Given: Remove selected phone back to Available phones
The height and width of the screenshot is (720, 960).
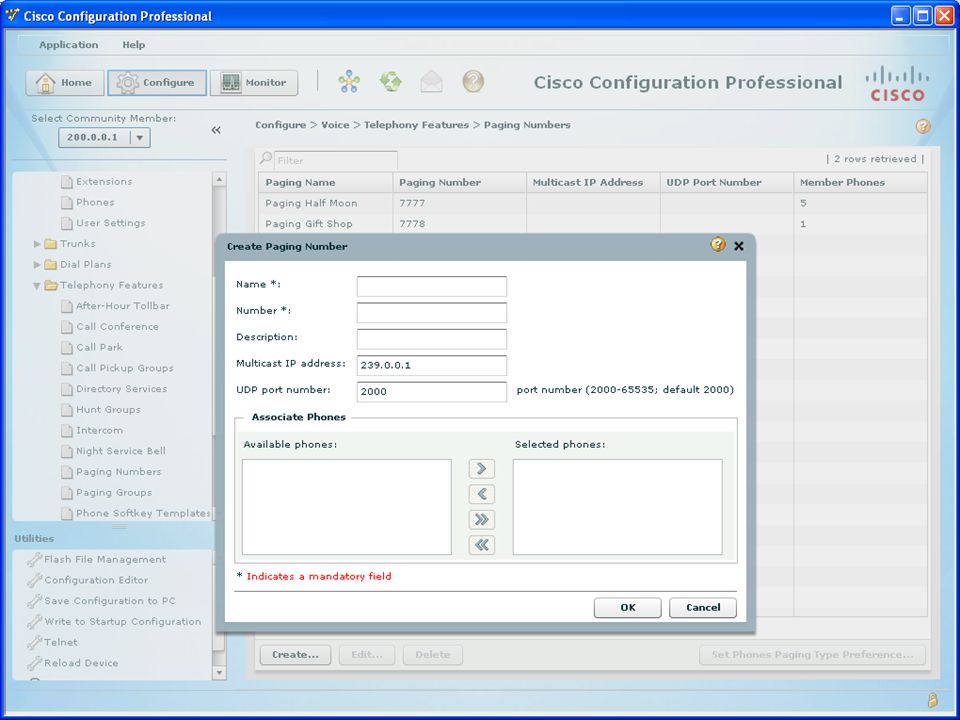Looking at the screenshot, I should [x=481, y=494].
